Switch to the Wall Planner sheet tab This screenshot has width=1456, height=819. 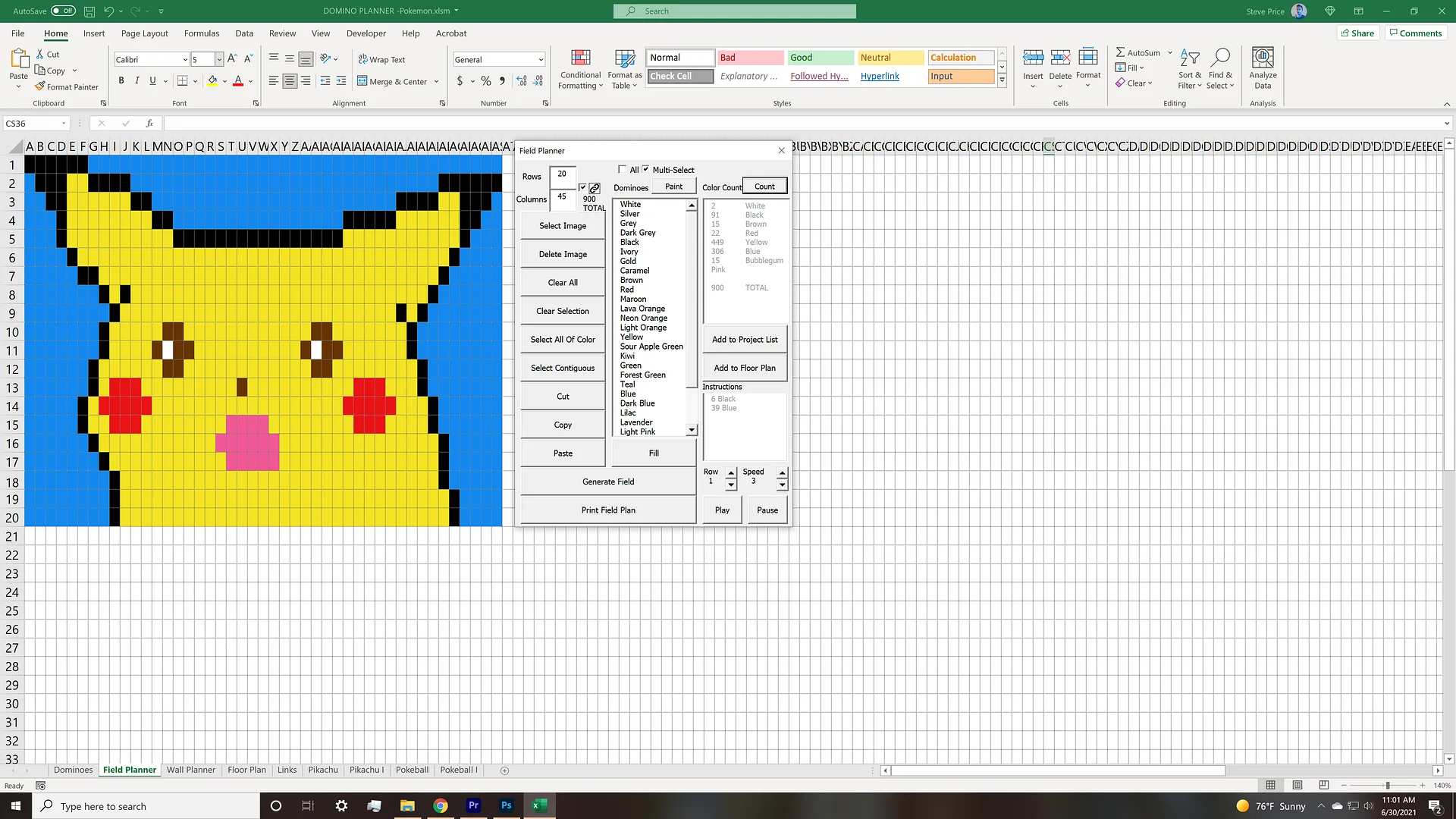191,770
